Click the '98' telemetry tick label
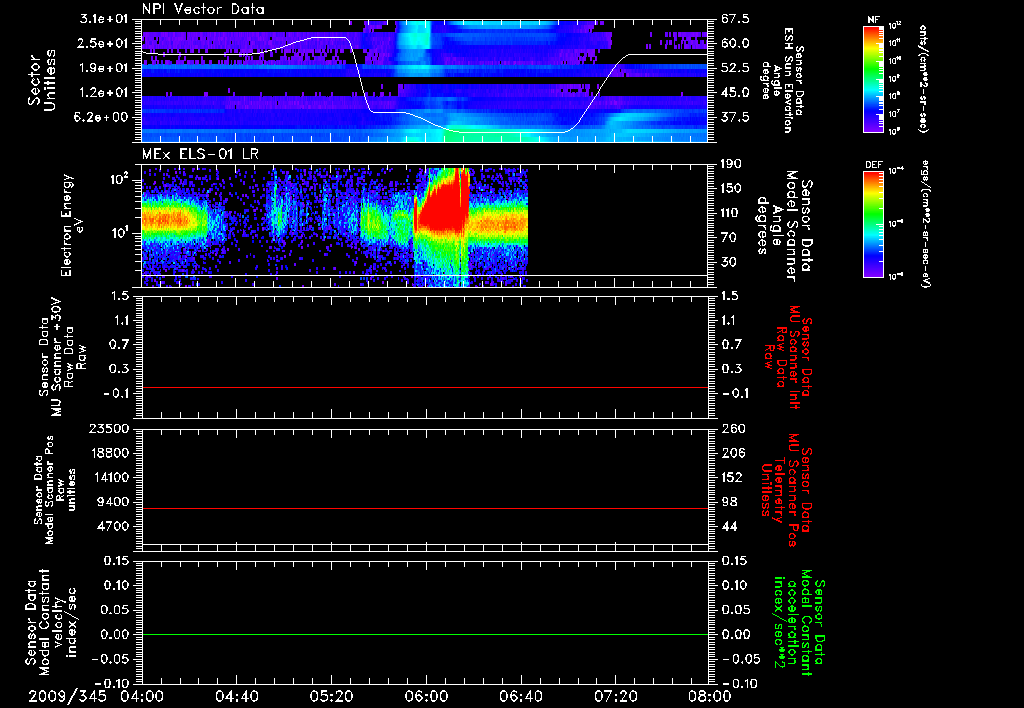Viewport: 1024px width, 708px height. [728, 502]
